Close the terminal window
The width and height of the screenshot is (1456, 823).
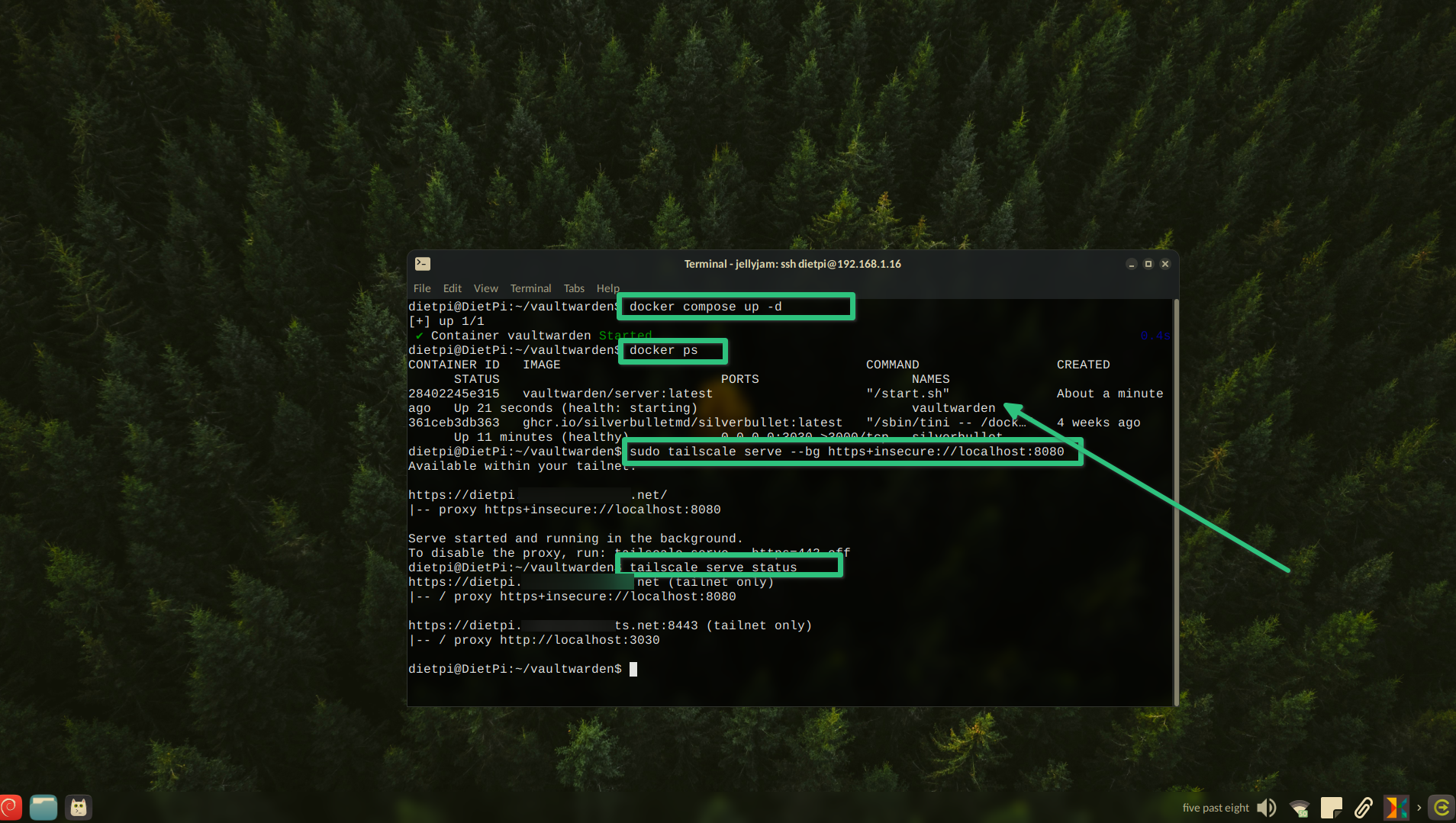pyautogui.click(x=1165, y=264)
